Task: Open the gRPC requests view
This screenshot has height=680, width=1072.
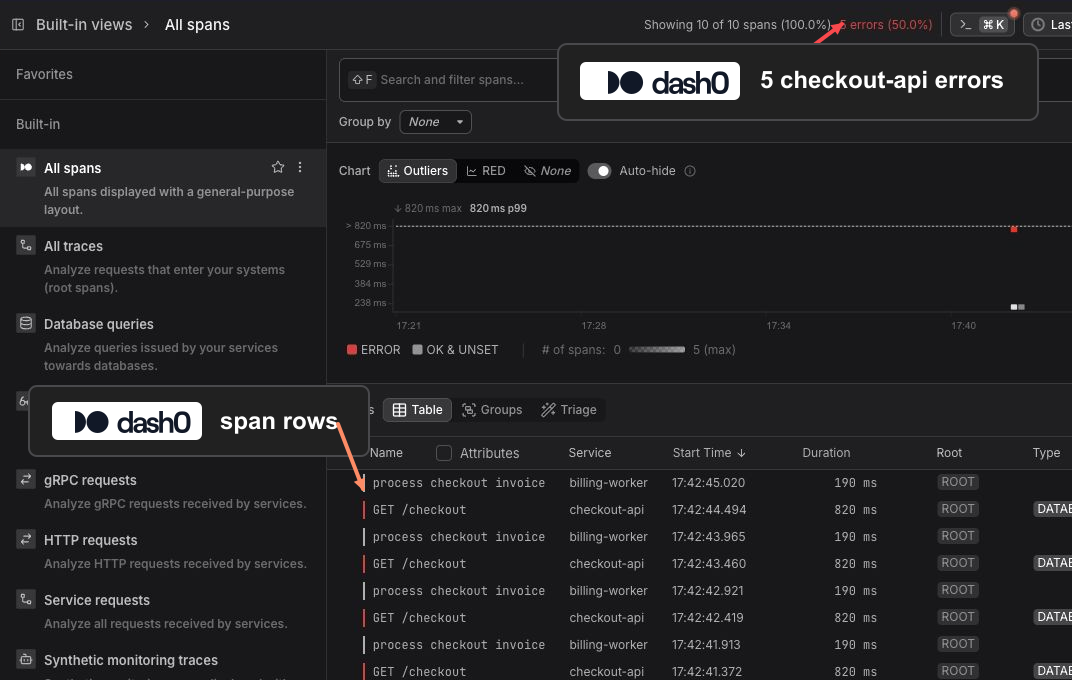Action: click(x=90, y=480)
